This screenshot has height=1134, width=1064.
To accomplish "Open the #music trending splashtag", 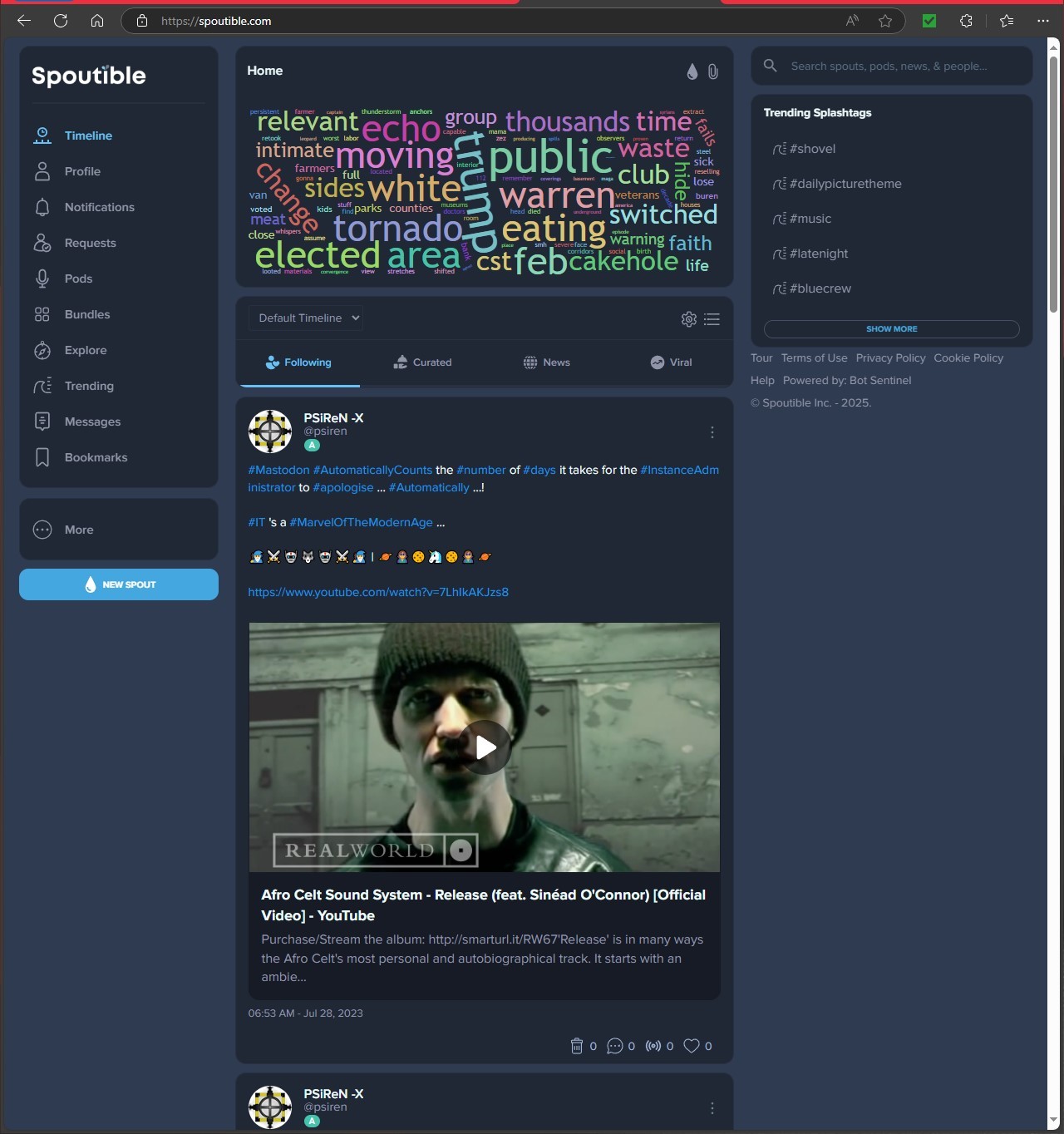I will tap(802, 219).
